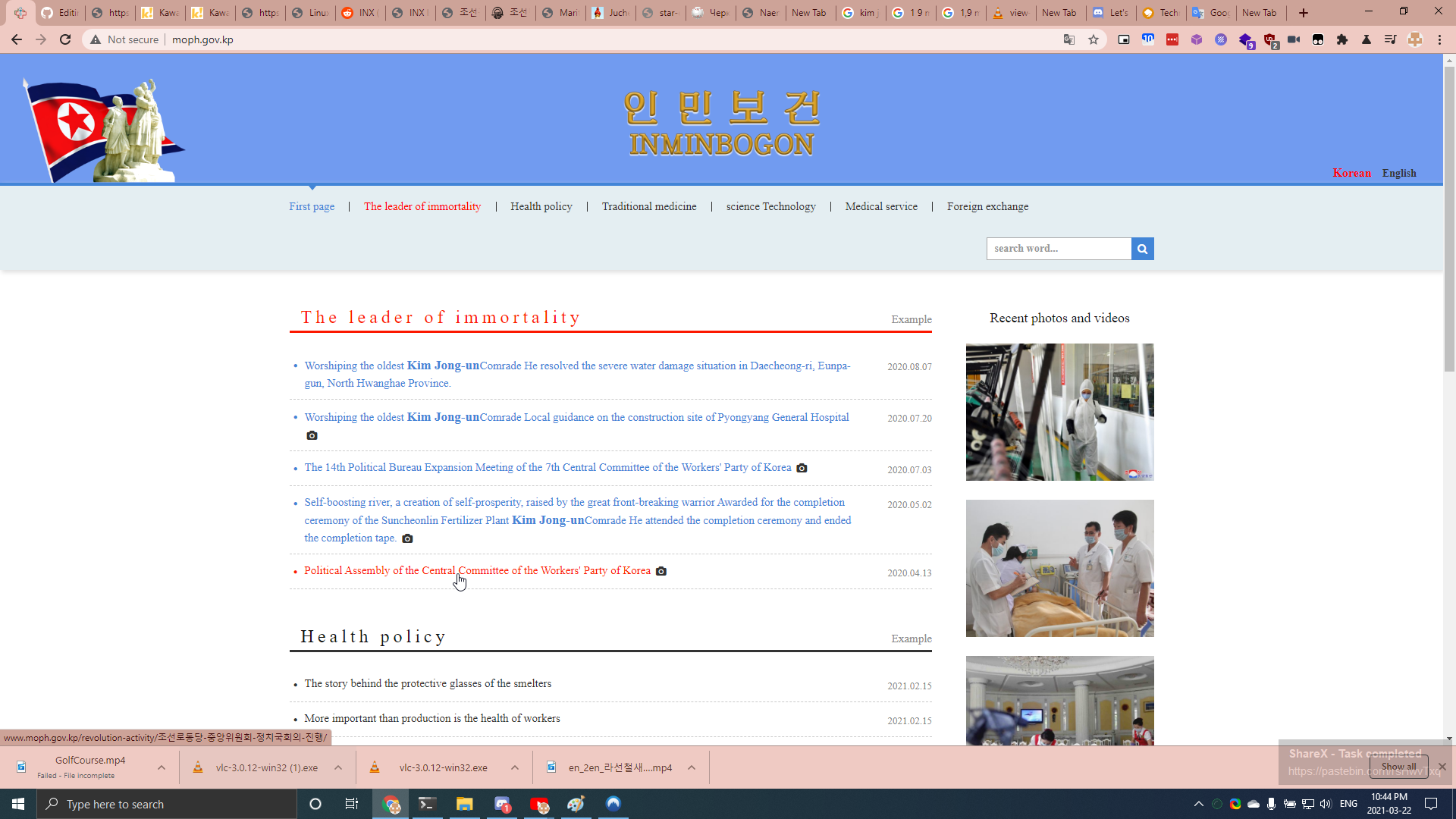This screenshot has width=1456, height=819.
Task: Show hidden system tray icons
Action: [x=1198, y=804]
